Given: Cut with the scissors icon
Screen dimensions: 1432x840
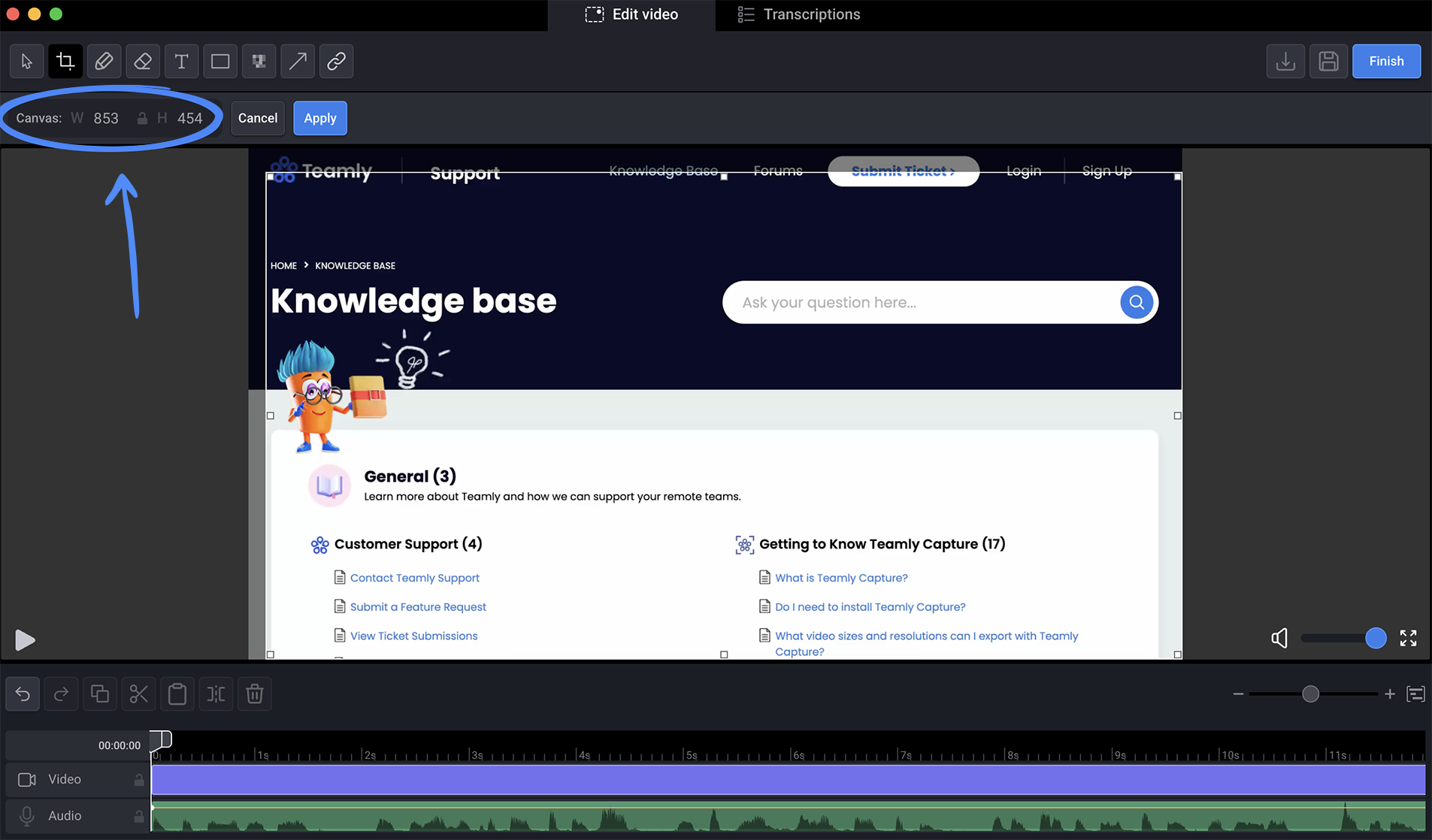Looking at the screenshot, I should [x=138, y=693].
